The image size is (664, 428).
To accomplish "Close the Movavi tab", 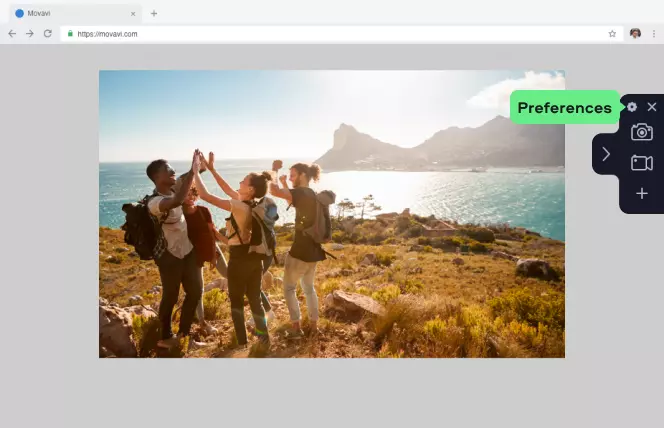I will [133, 14].
